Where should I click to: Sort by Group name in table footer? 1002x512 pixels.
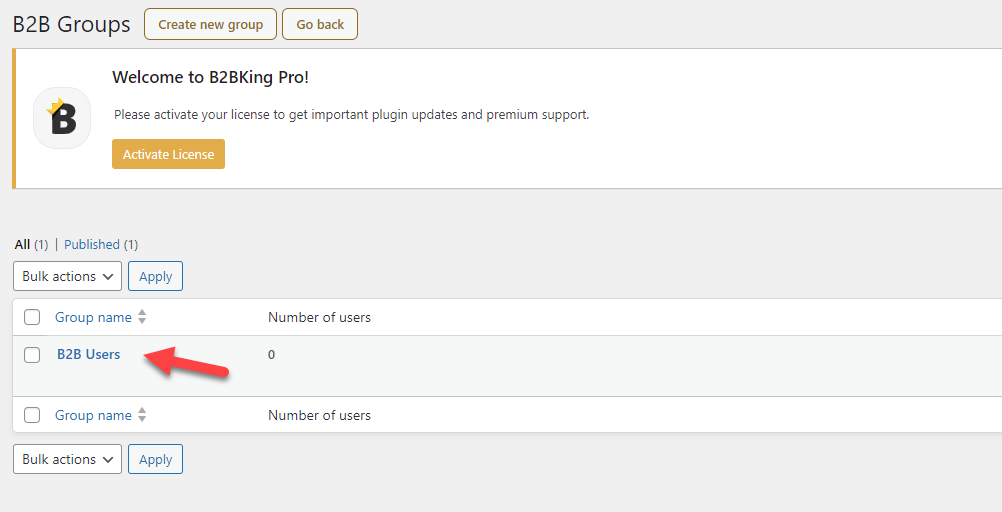(93, 415)
